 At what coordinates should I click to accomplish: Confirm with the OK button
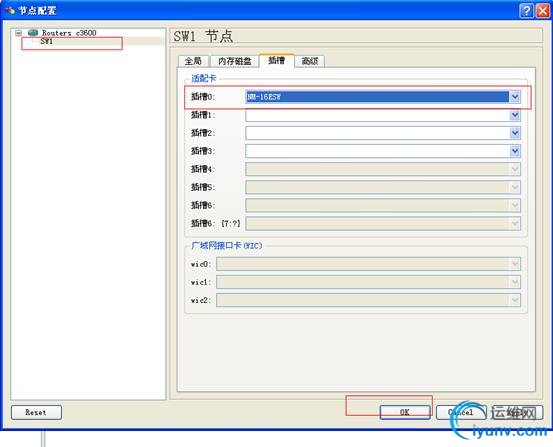tap(405, 412)
